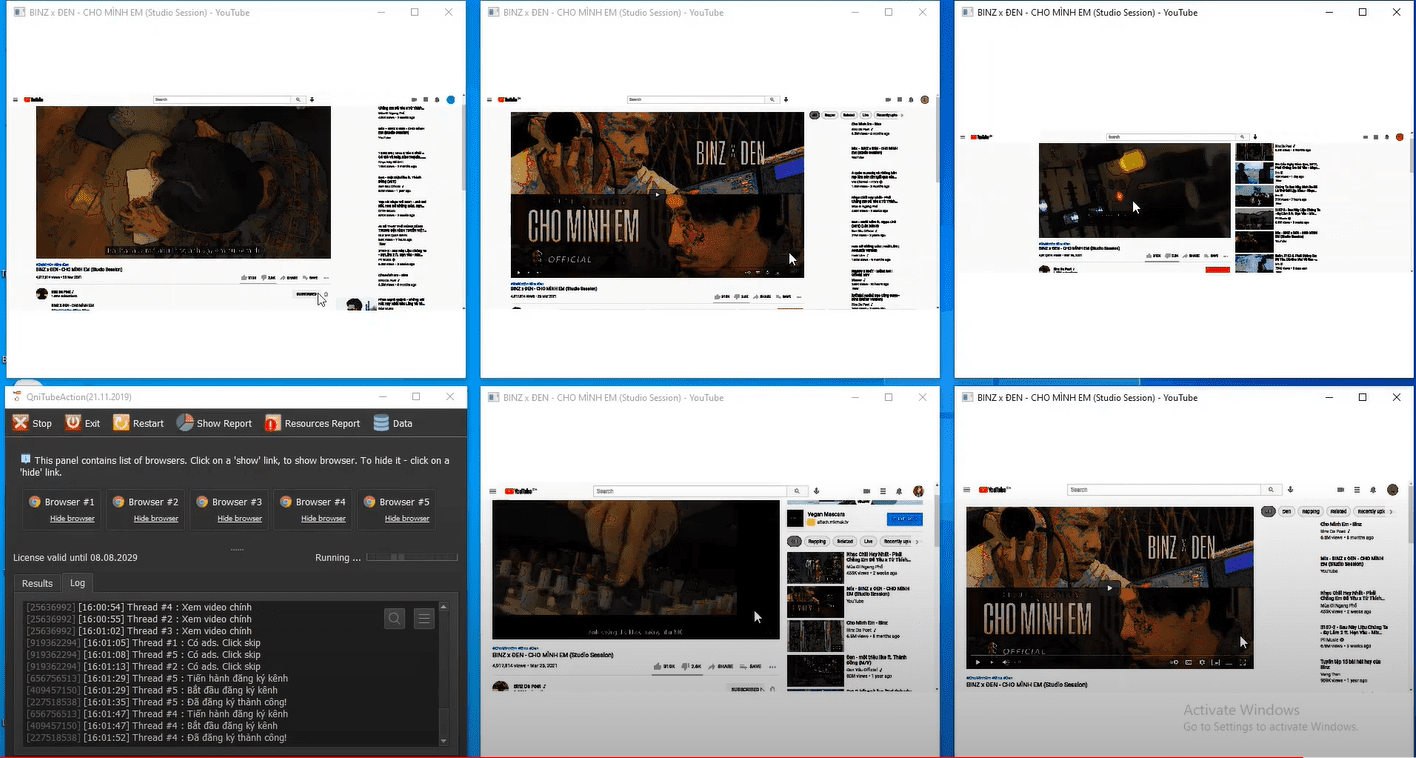This screenshot has height=758, width=1416.
Task: Open Show Report pie chart icon
Action: click(185, 423)
